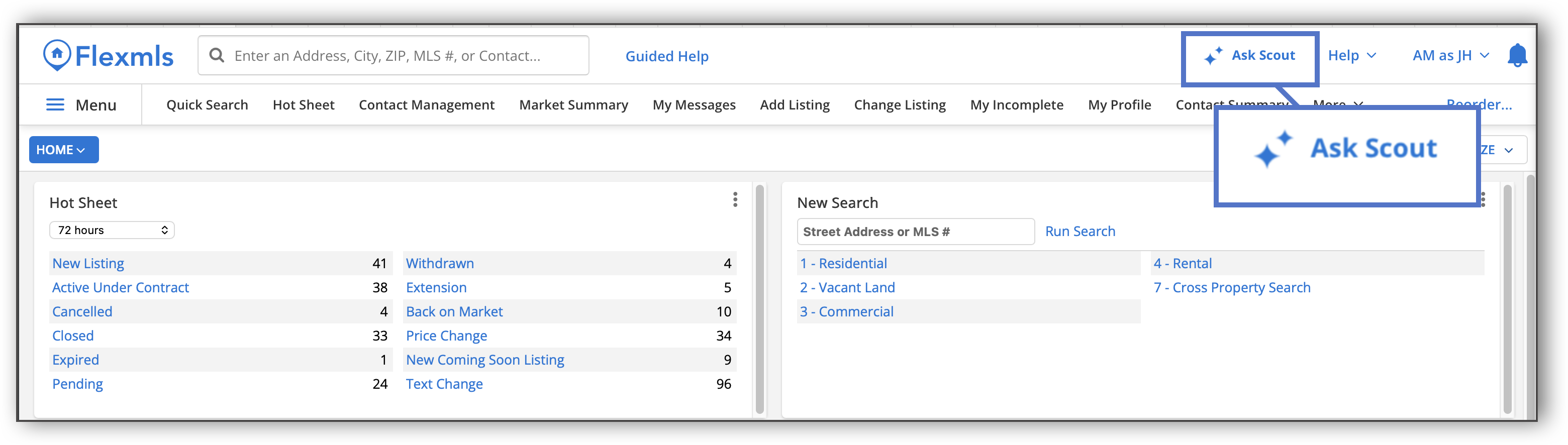The image size is (1568, 445).
Task: Click the count 34 for Price Change
Action: tap(724, 336)
